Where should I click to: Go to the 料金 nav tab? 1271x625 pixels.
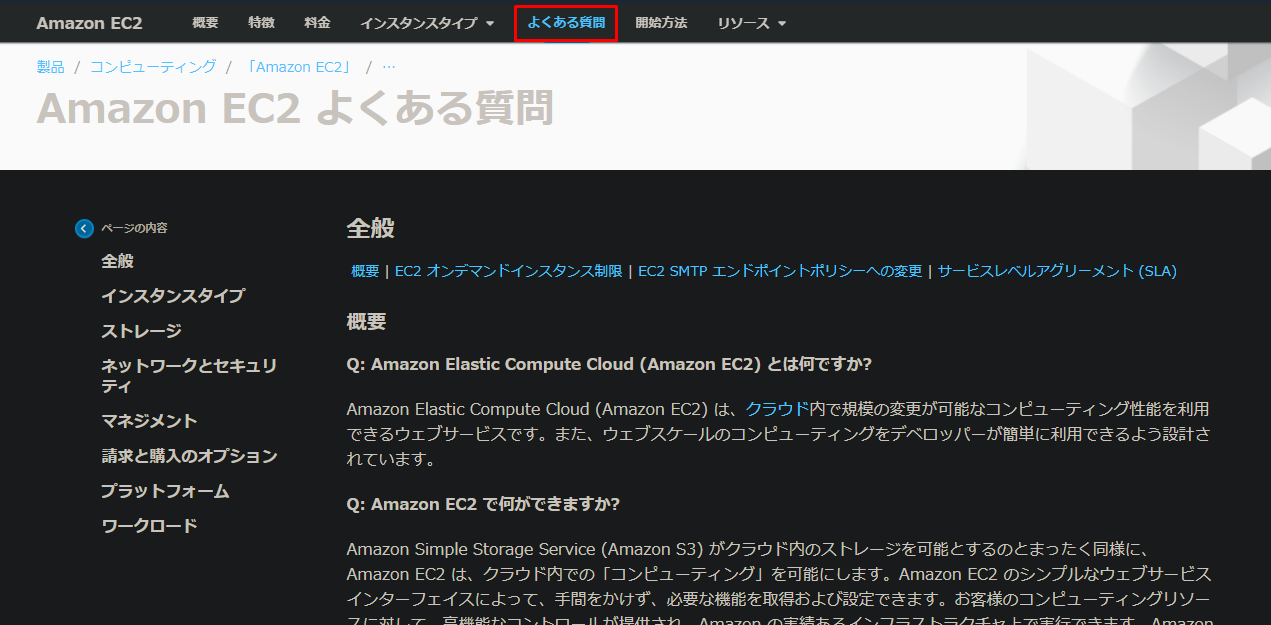(x=317, y=23)
